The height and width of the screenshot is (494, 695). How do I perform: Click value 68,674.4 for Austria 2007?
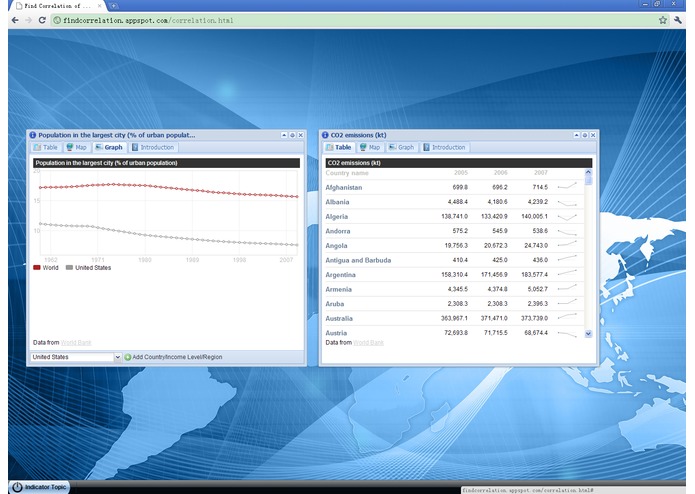536,333
